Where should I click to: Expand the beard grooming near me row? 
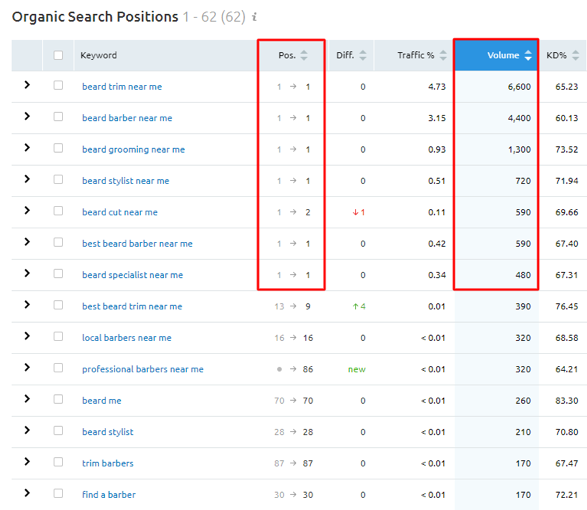coord(27,148)
